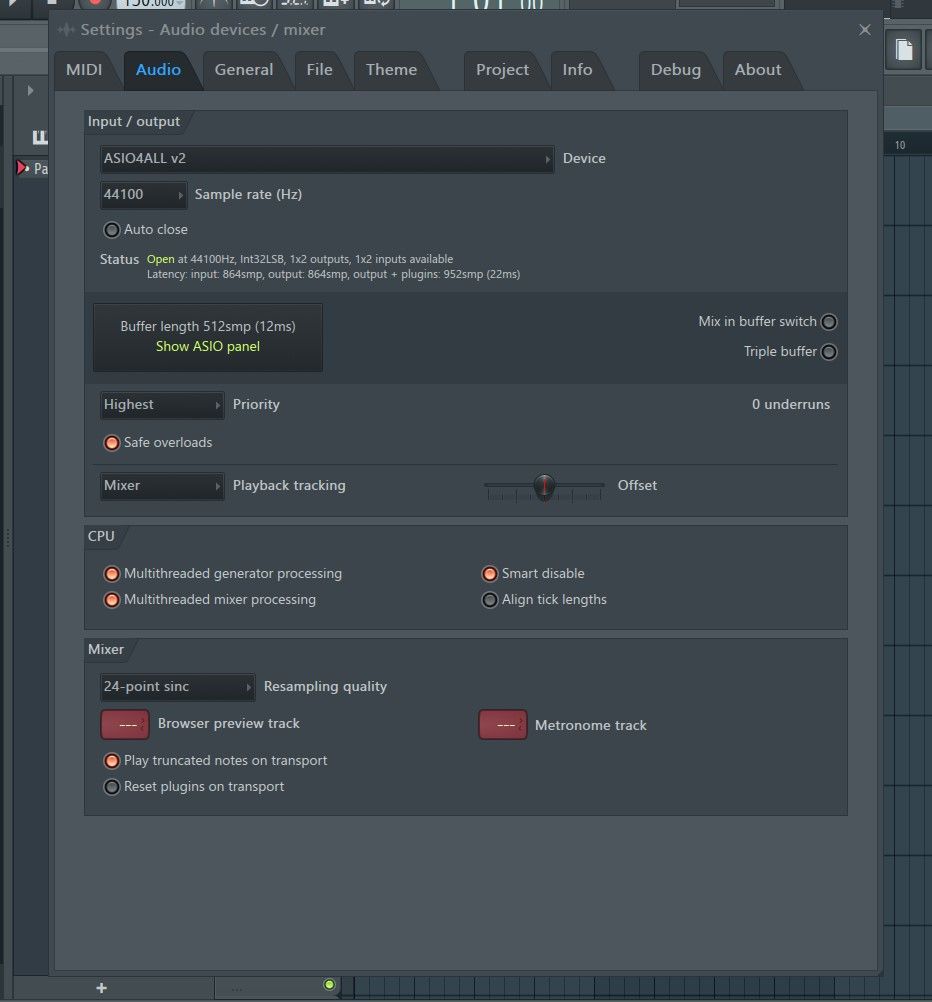
Task: Open the About tab
Action: [757, 70]
